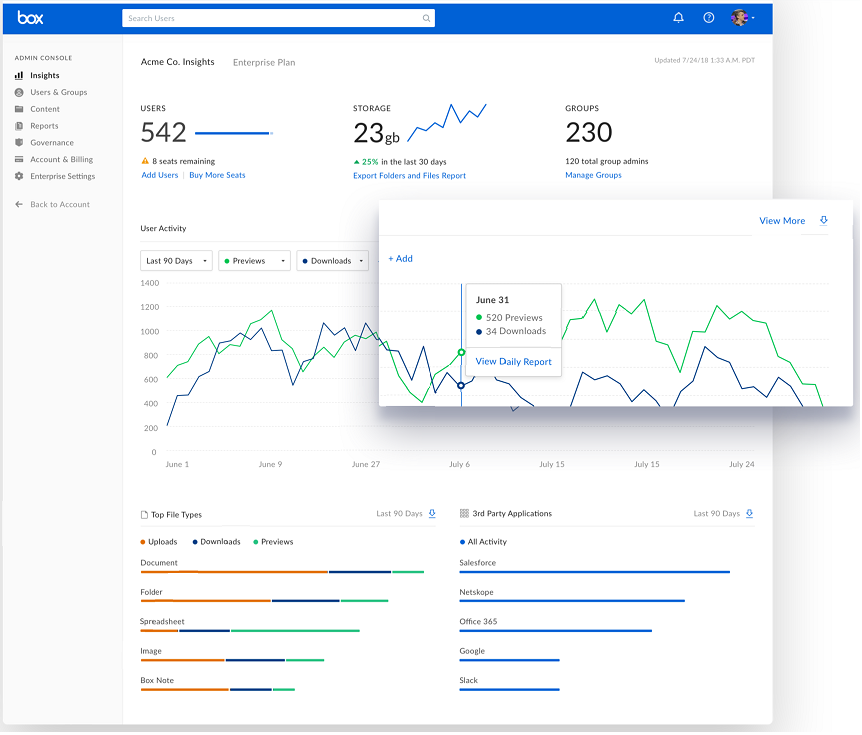This screenshot has height=735, width=862.
Task: Click the Previews data point on the chart
Action: point(461,352)
